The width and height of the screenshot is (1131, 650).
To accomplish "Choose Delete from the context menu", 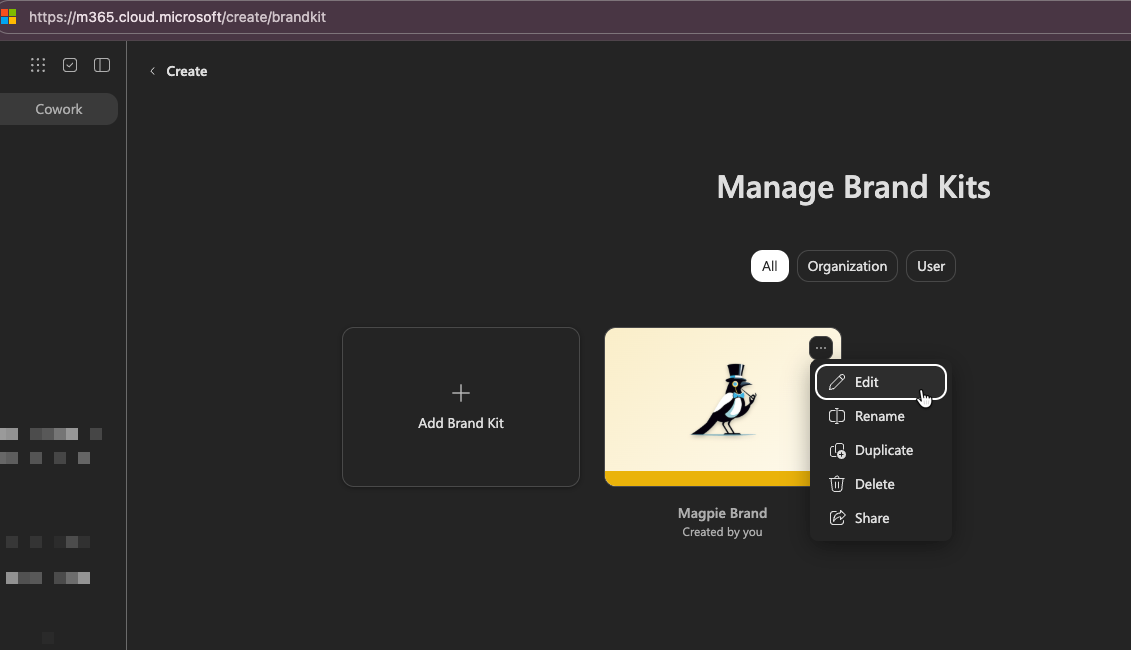I will pyautogui.click(x=881, y=484).
